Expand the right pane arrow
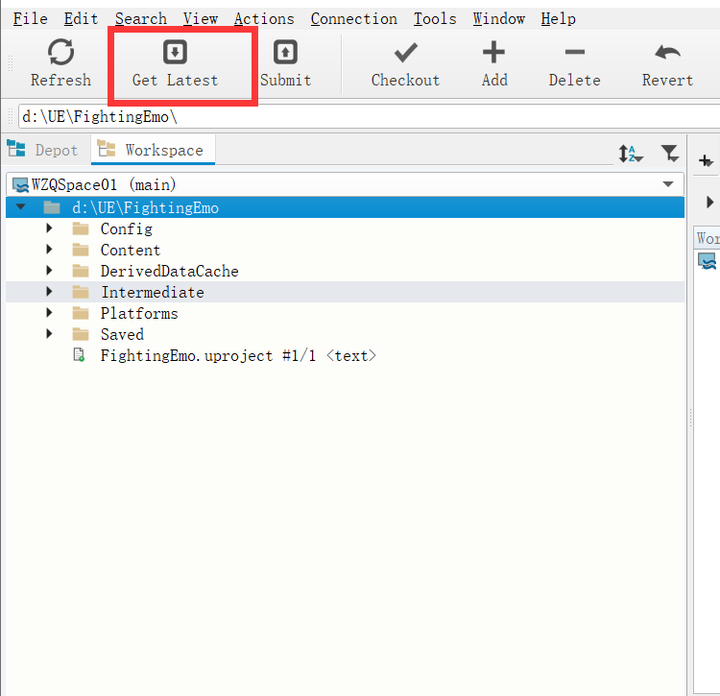720x696 pixels. tap(710, 202)
